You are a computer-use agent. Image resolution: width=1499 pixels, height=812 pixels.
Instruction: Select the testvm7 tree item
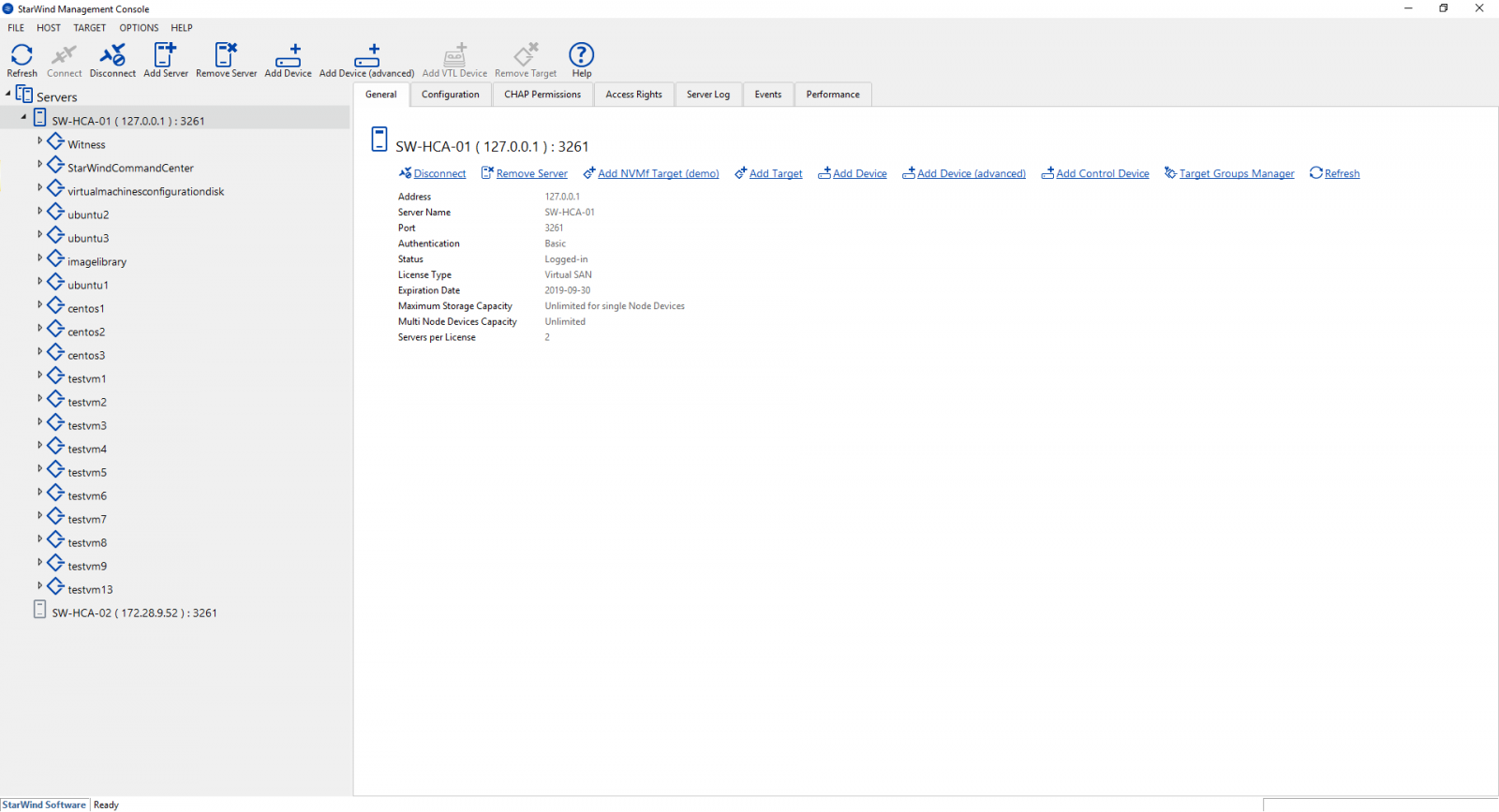87,520
